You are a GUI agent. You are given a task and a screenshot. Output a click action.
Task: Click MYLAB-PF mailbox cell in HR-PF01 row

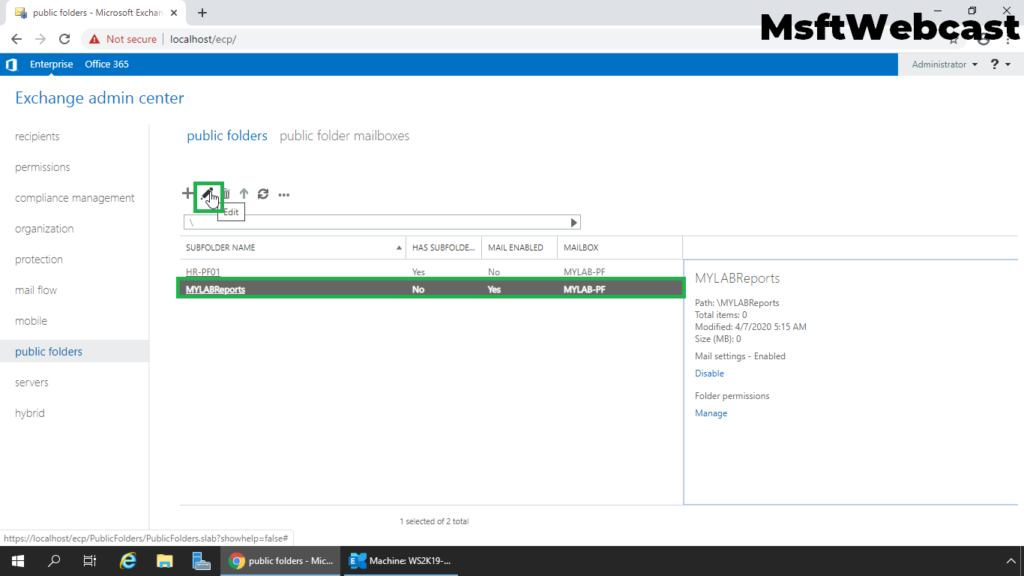pyautogui.click(x=584, y=272)
